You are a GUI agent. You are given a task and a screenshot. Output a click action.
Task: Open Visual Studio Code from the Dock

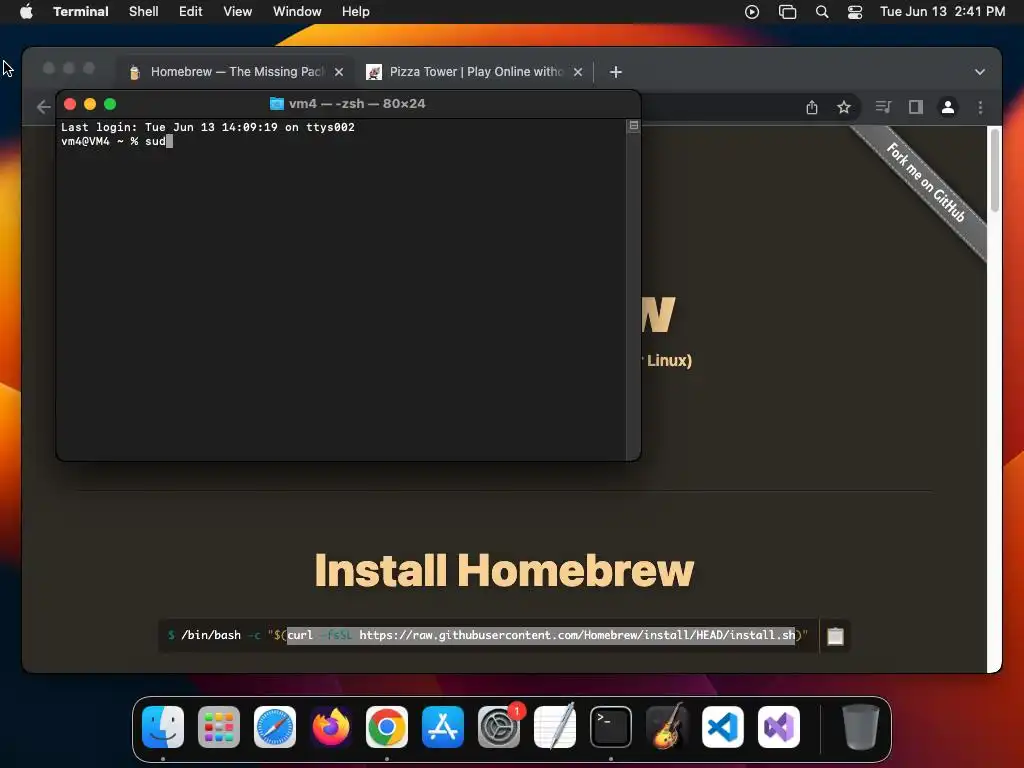pyautogui.click(x=723, y=727)
